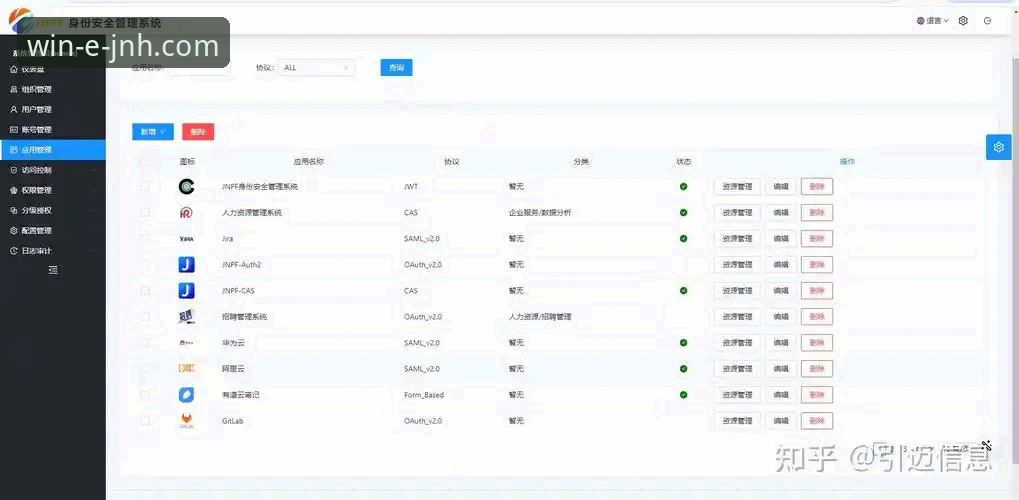Image resolution: width=1019 pixels, height=500 pixels.
Task: Open 权限管理 in the sidebar
Action: pos(53,190)
